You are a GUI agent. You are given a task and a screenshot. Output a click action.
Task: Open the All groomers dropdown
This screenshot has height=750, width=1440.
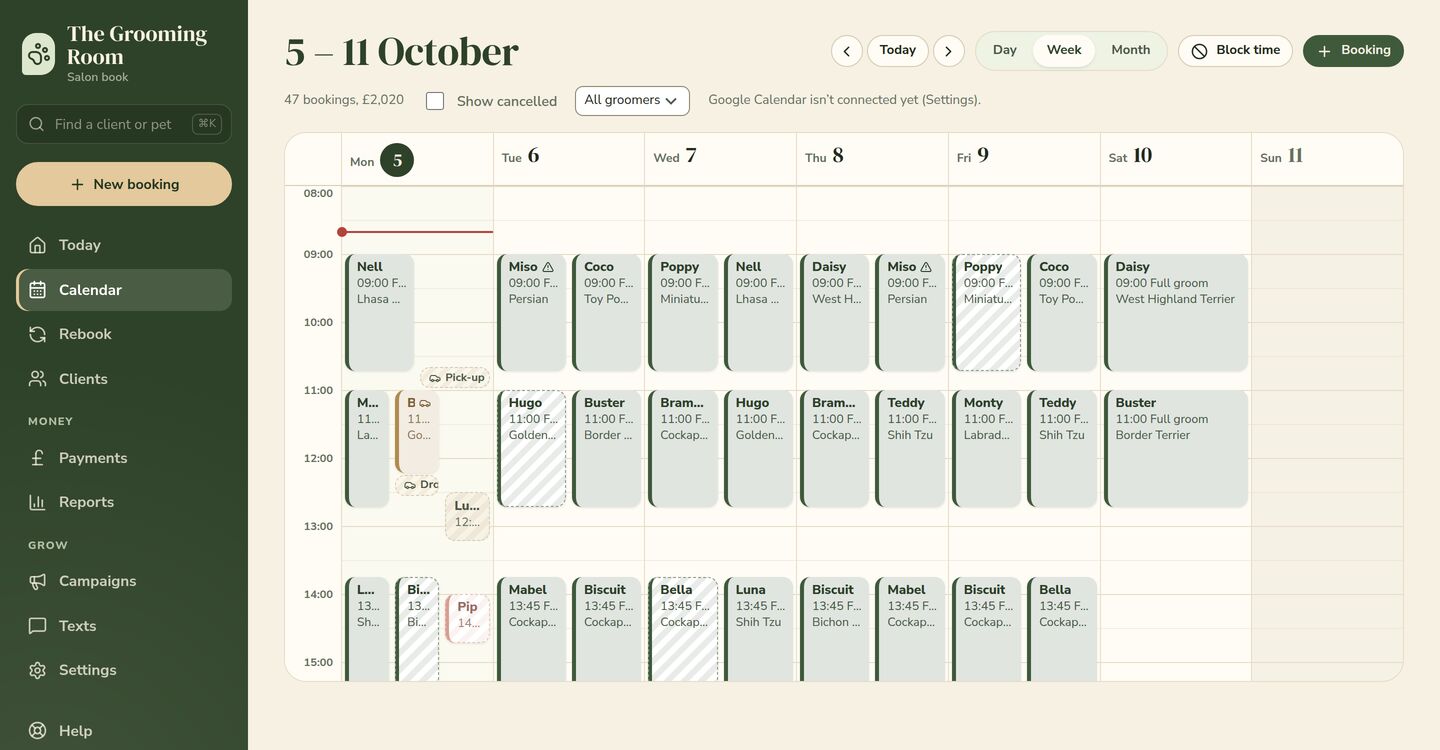[x=632, y=101]
